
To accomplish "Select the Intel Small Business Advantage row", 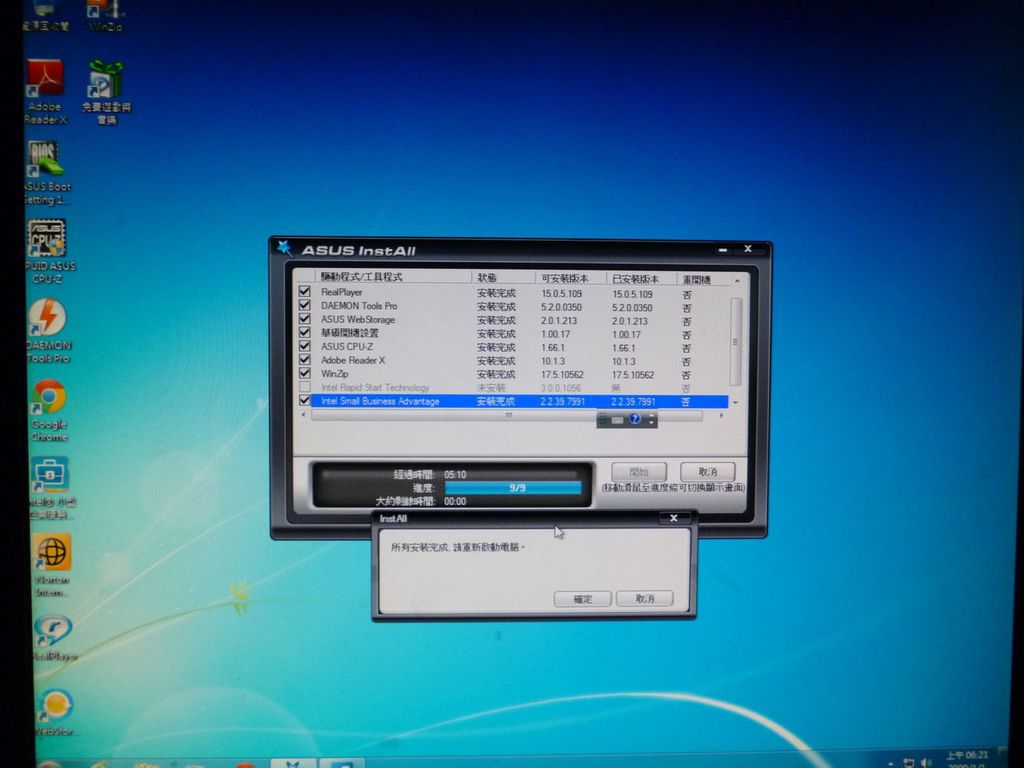I will (x=520, y=401).
